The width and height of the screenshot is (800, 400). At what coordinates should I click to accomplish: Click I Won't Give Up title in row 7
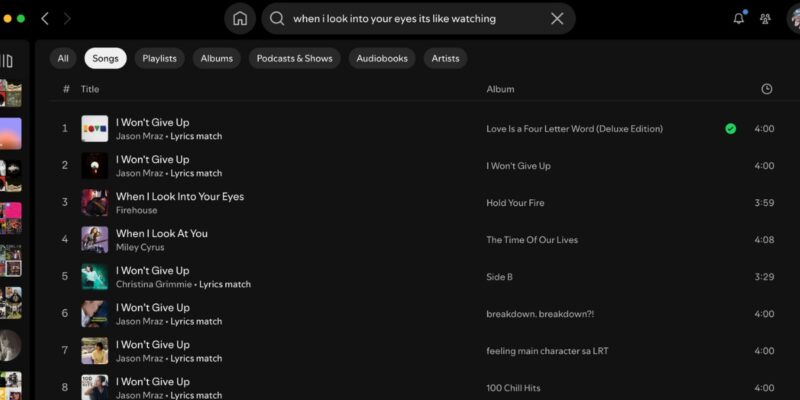pos(153,344)
